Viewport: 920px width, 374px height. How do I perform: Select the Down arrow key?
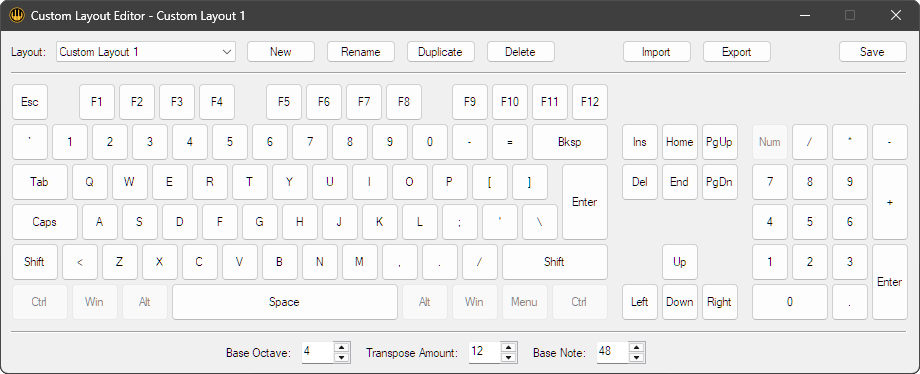point(679,302)
